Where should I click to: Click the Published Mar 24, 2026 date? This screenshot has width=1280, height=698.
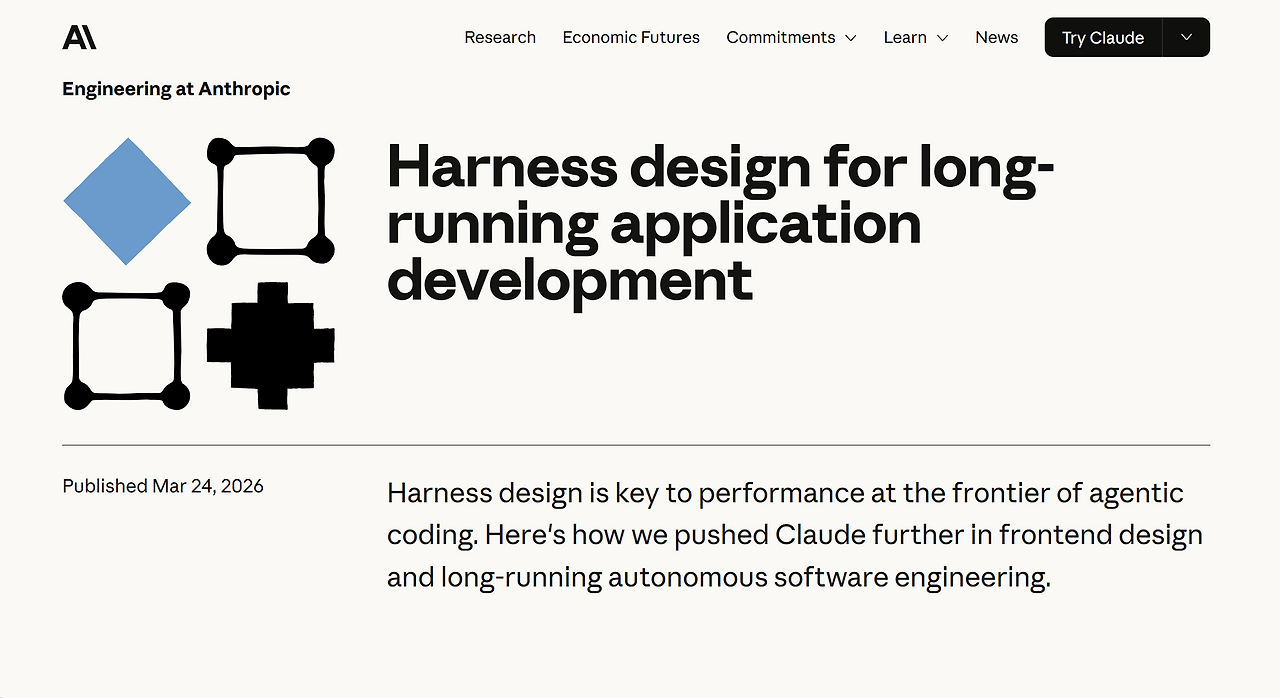(163, 486)
